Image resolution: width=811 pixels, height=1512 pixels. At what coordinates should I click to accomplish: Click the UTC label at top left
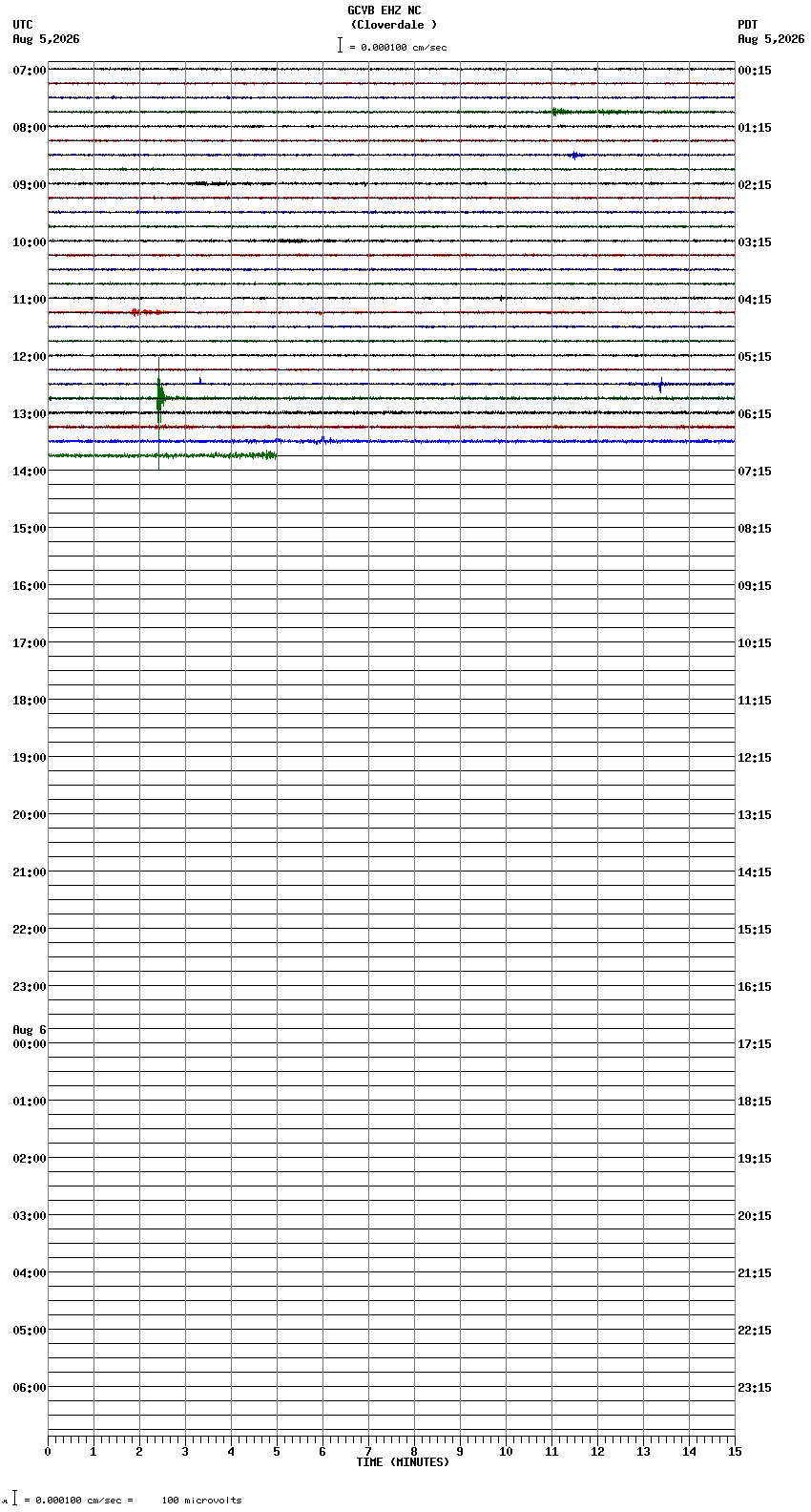coord(23,25)
